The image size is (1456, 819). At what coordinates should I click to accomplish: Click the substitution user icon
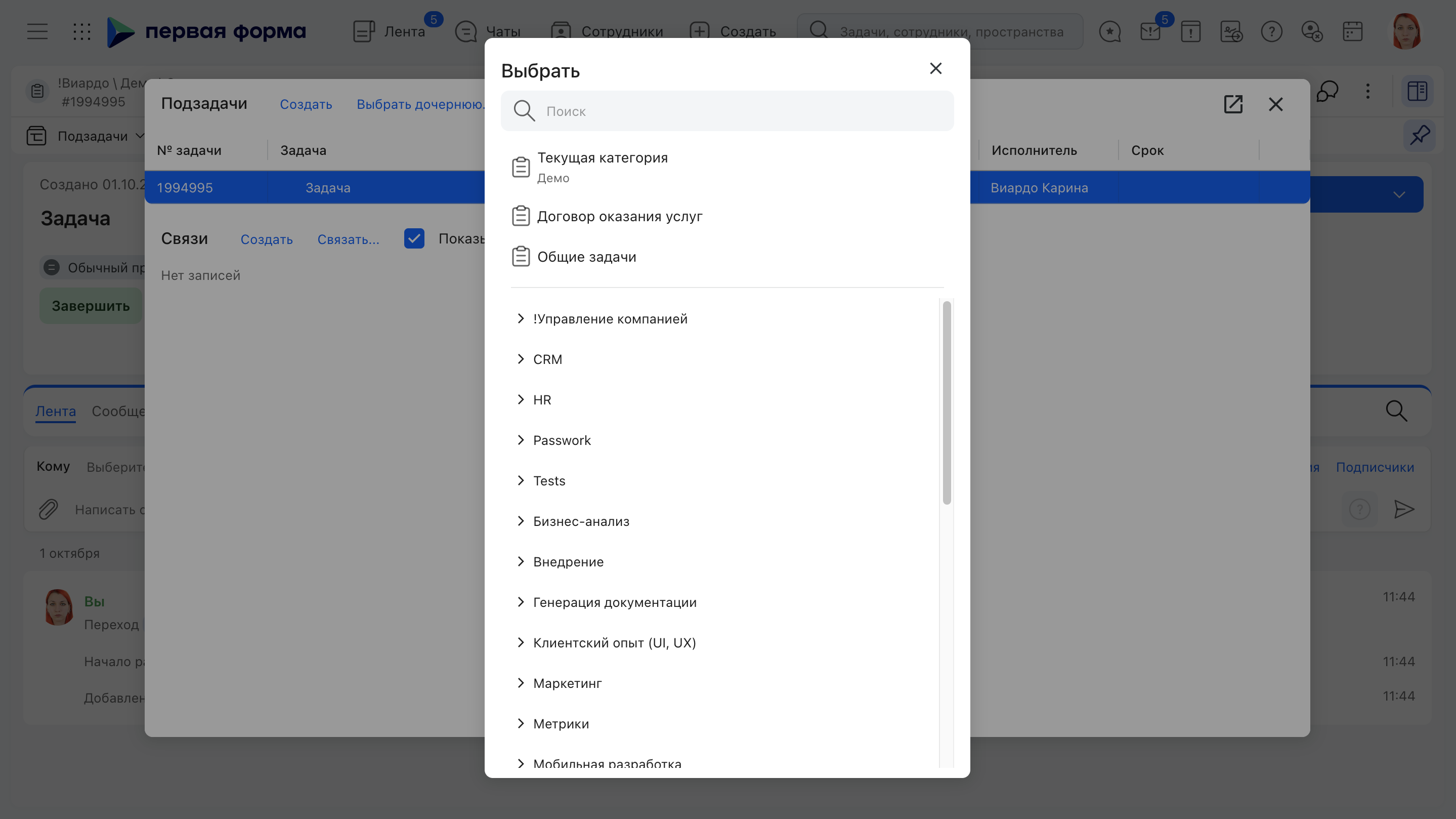tap(1231, 32)
